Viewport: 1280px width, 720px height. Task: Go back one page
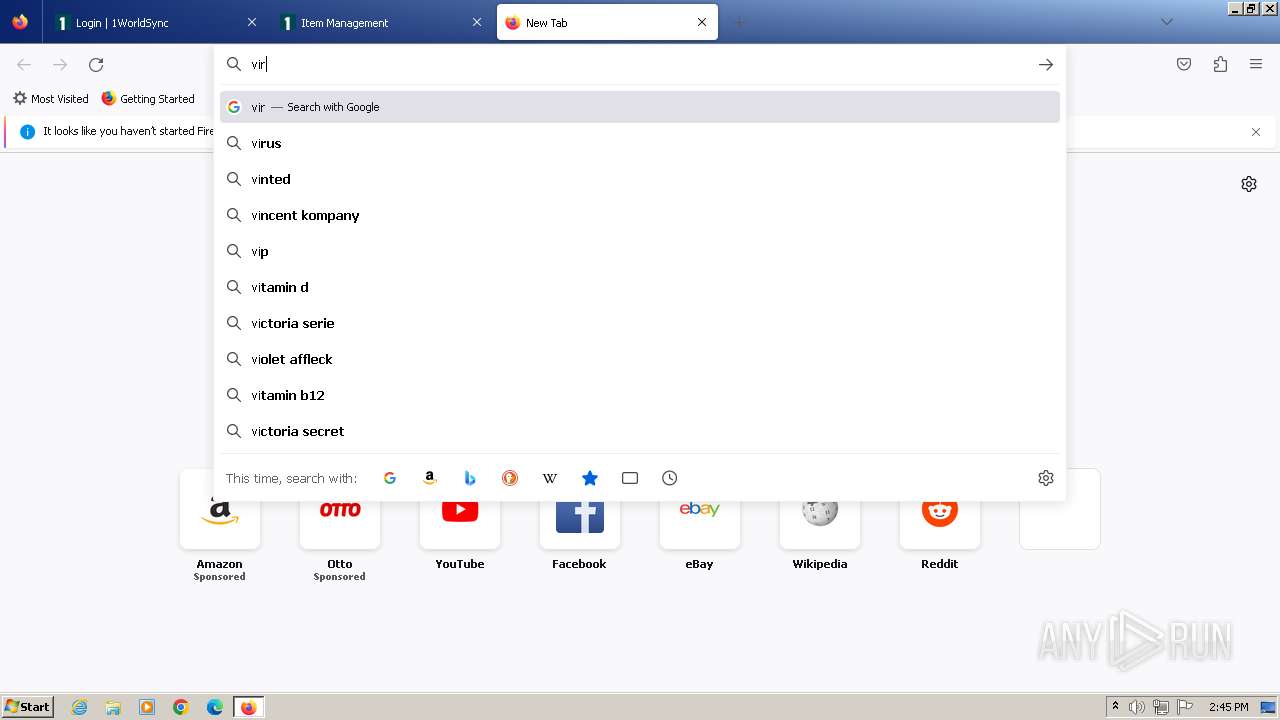(24, 64)
